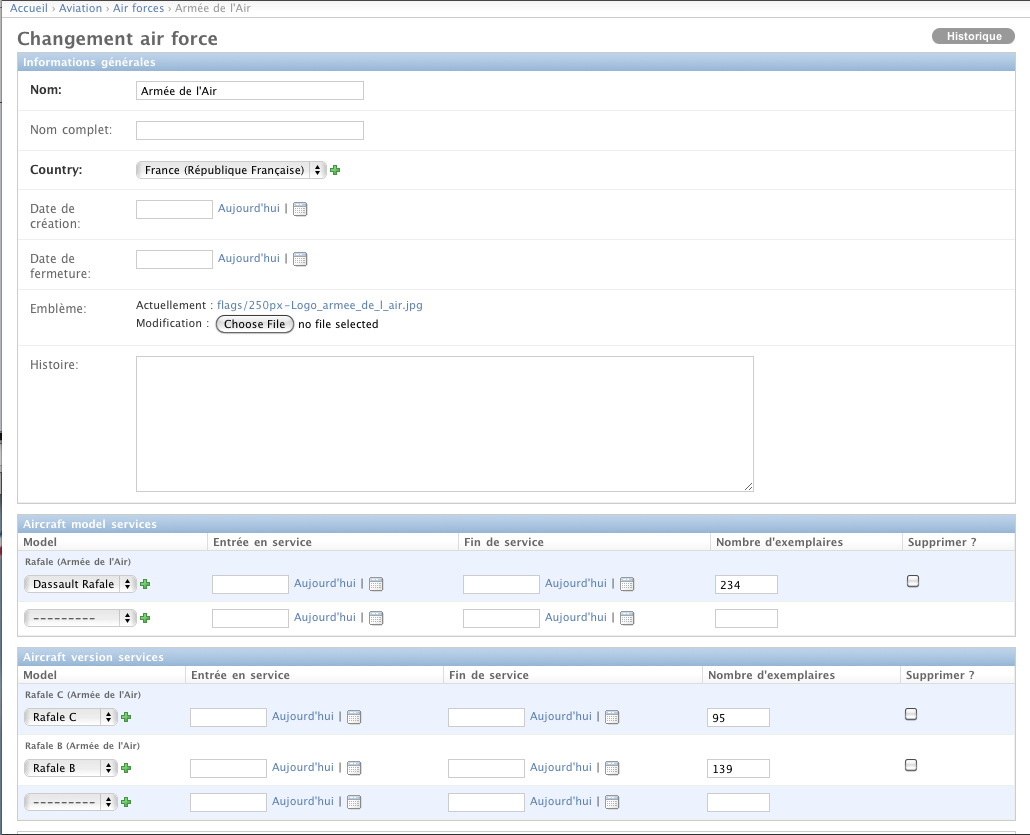This screenshot has height=835, width=1030.
Task: Open calendar icon for Date de fermeture
Action: coord(300,259)
